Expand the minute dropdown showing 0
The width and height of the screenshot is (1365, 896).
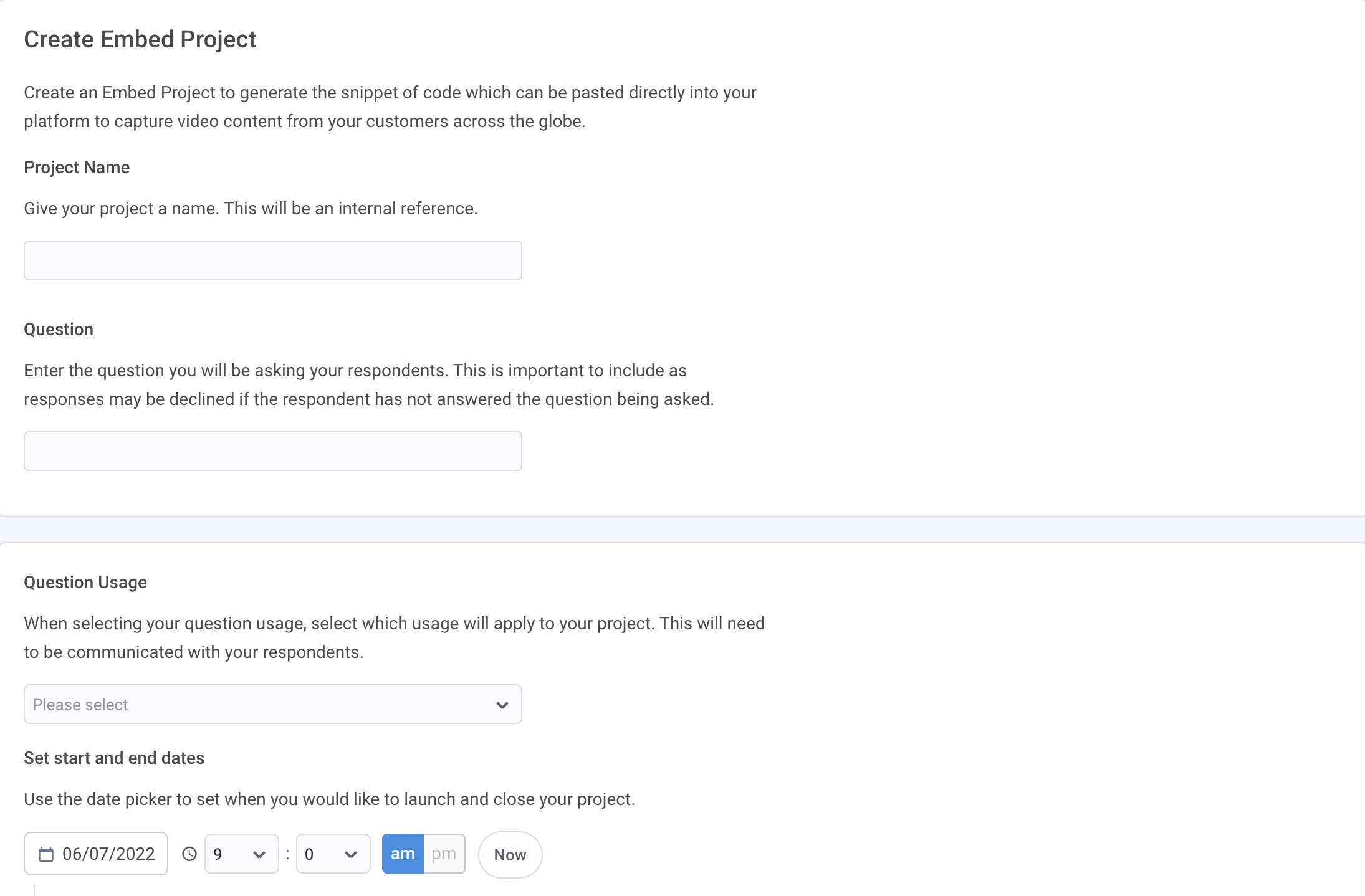pos(333,854)
